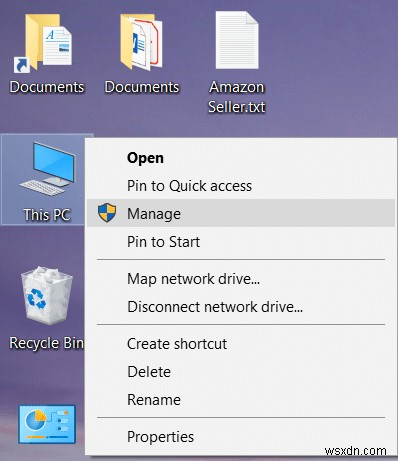This screenshot has width=398, height=461.
Task: Choose Pin to Quick access
Action: (x=241, y=186)
